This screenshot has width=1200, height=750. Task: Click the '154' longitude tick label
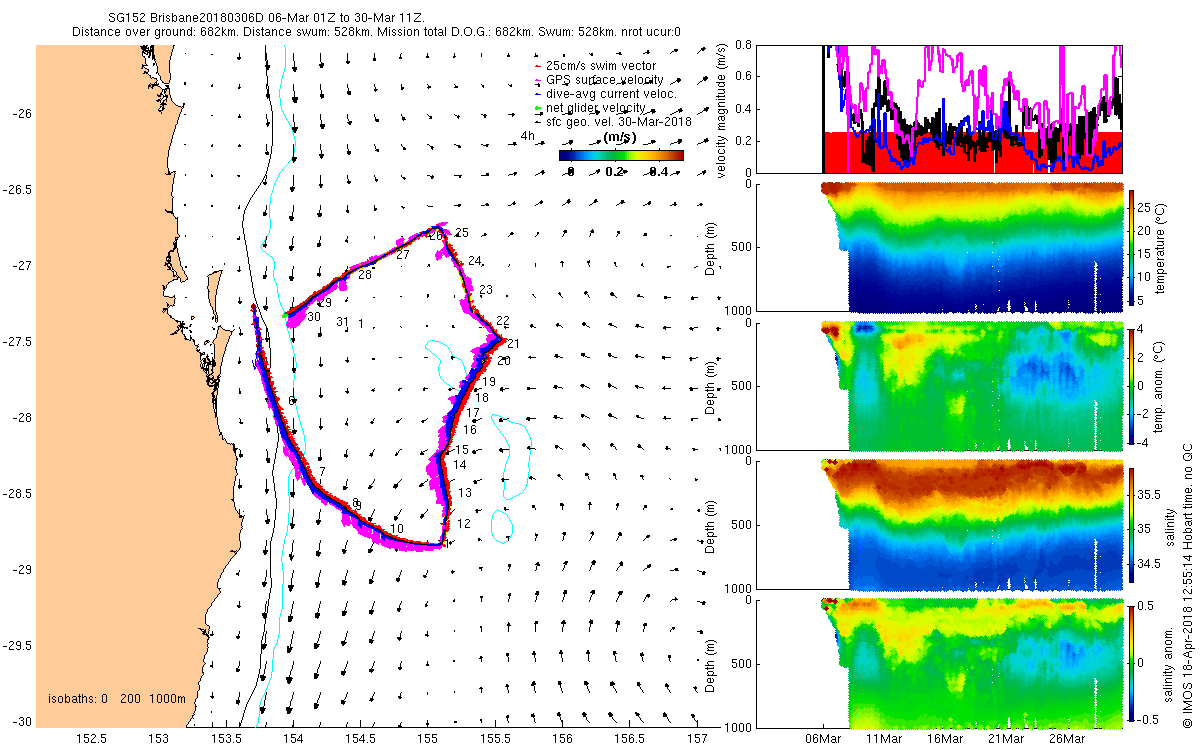click(x=293, y=739)
